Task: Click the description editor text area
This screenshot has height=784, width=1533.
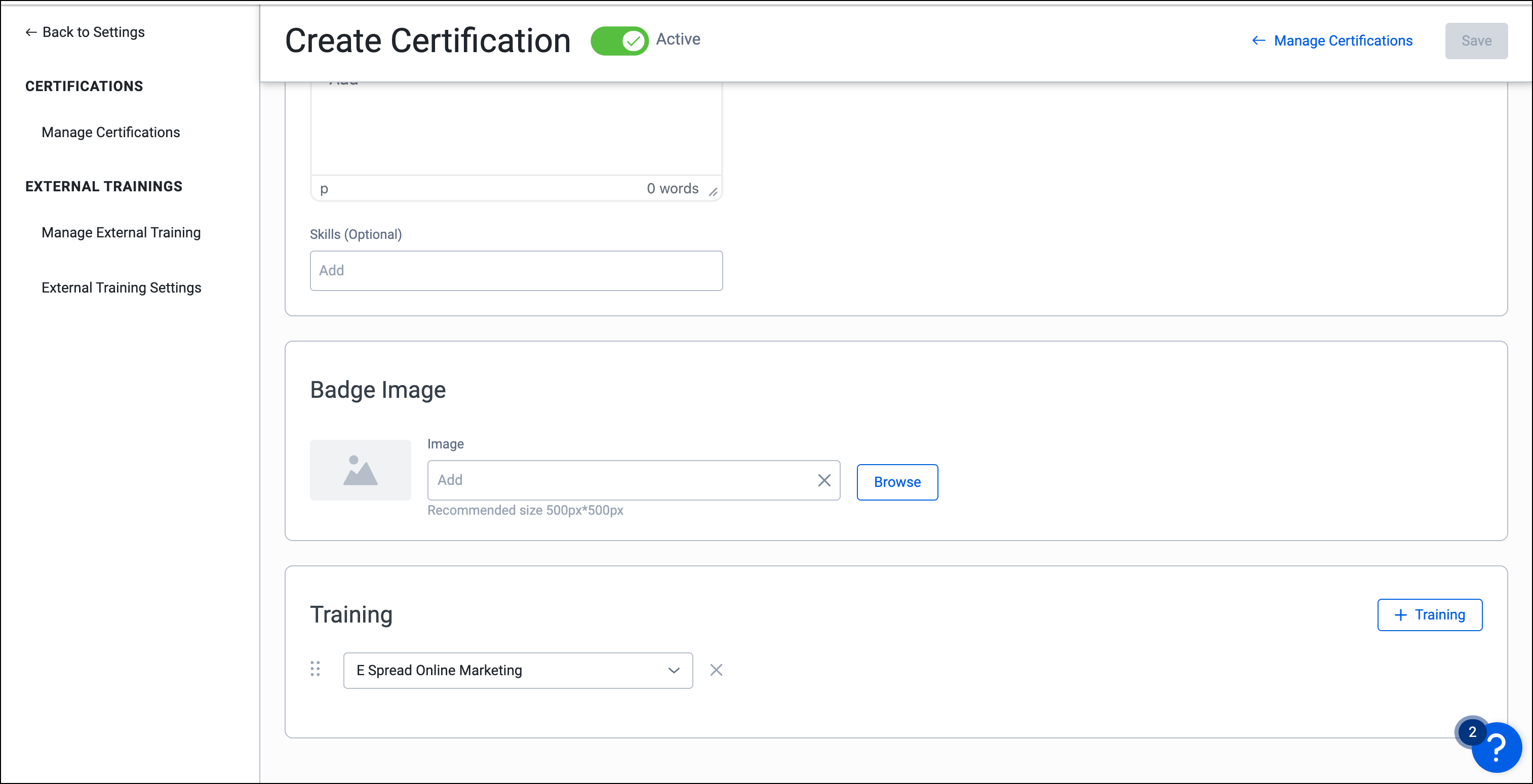Action: 516,128
